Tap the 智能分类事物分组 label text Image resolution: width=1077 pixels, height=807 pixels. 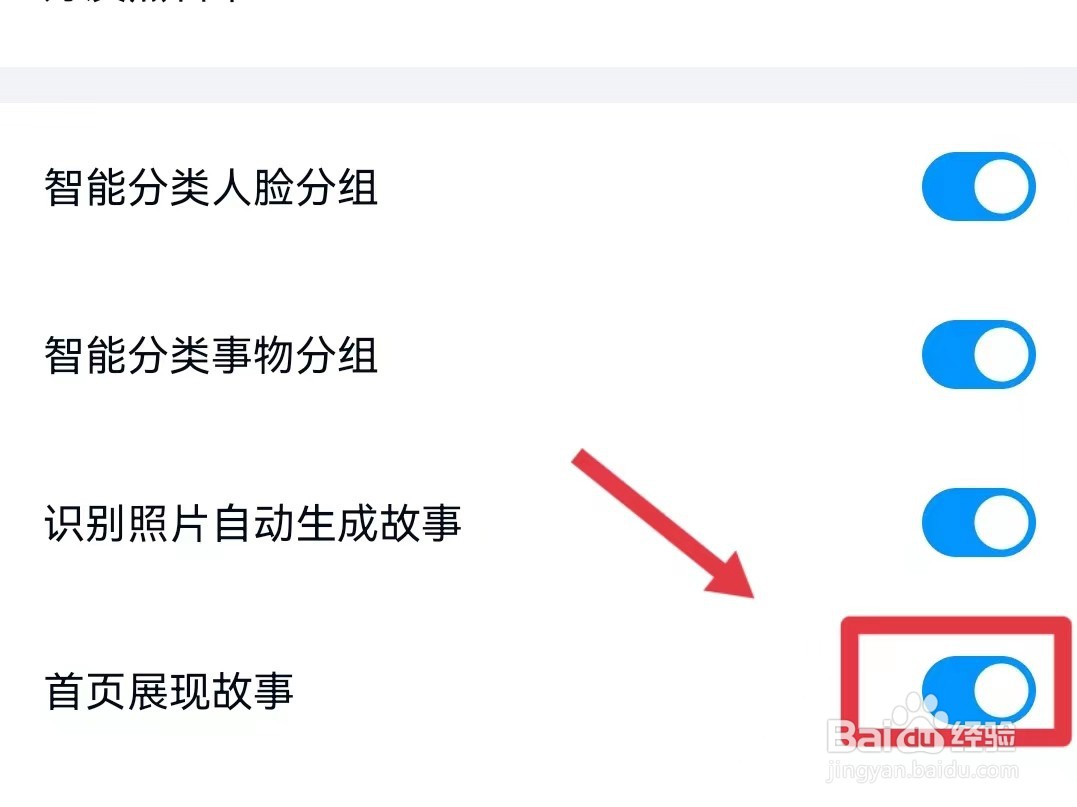click(x=211, y=355)
